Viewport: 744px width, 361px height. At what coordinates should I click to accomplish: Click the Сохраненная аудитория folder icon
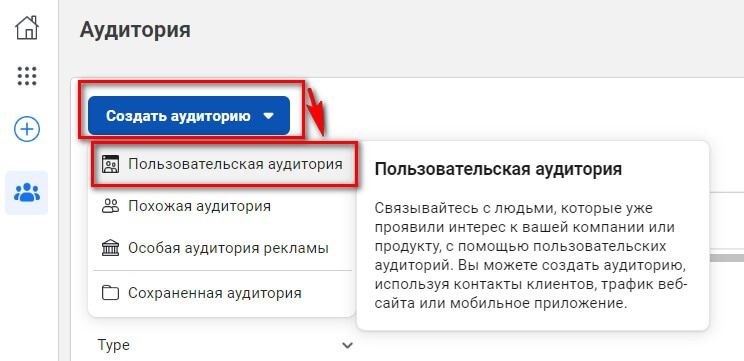[x=110, y=293]
